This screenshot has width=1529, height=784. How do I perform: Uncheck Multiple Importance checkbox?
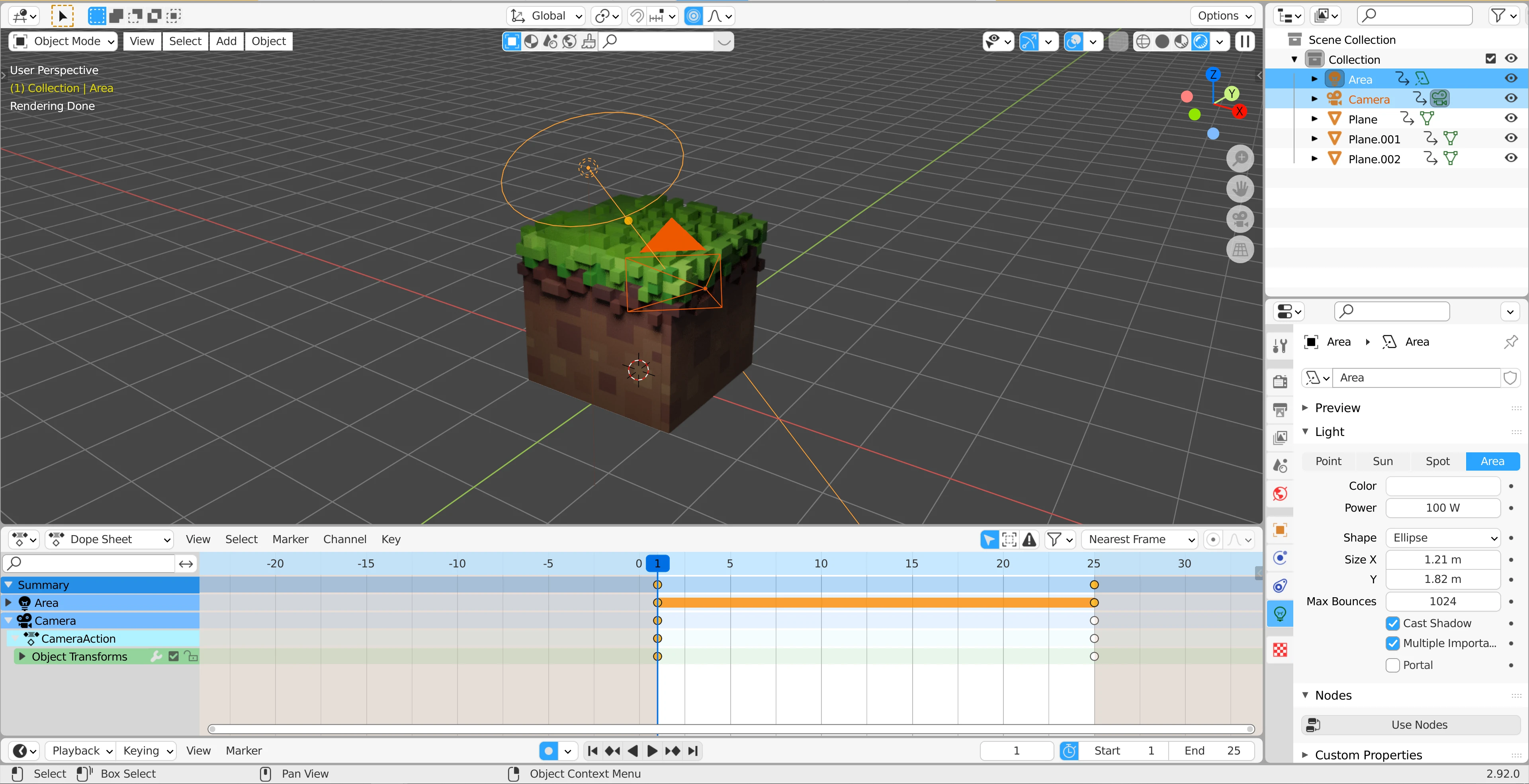(x=1392, y=643)
